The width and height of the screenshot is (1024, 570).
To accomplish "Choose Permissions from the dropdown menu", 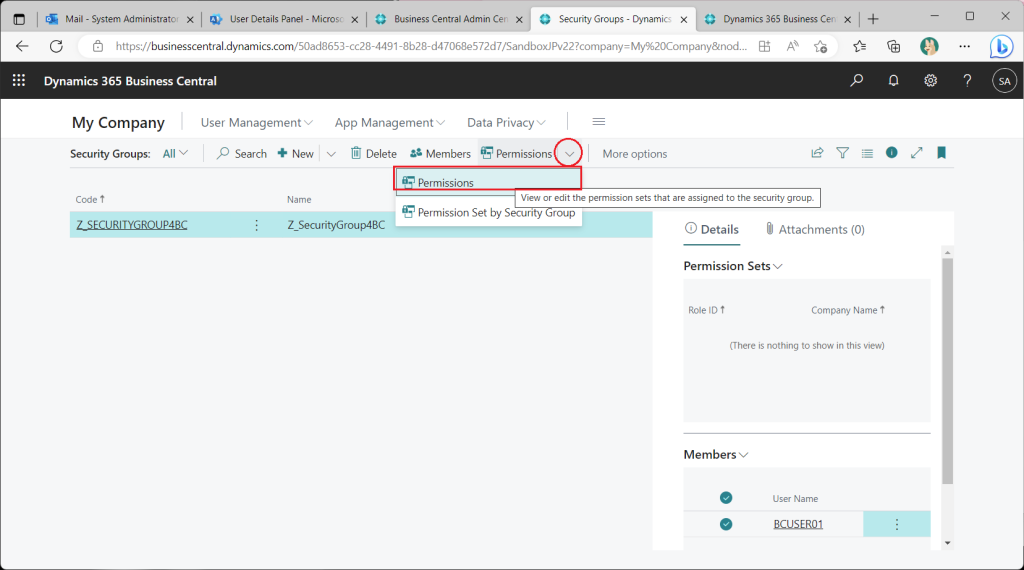I will click(488, 182).
